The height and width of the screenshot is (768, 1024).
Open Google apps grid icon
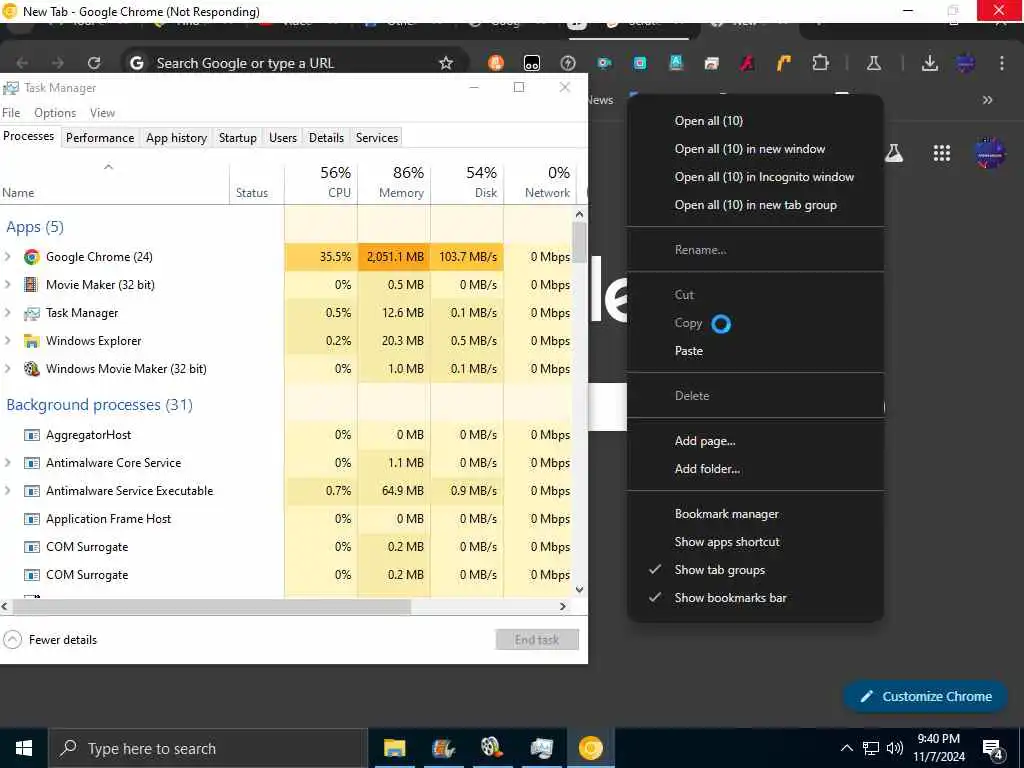(x=942, y=153)
